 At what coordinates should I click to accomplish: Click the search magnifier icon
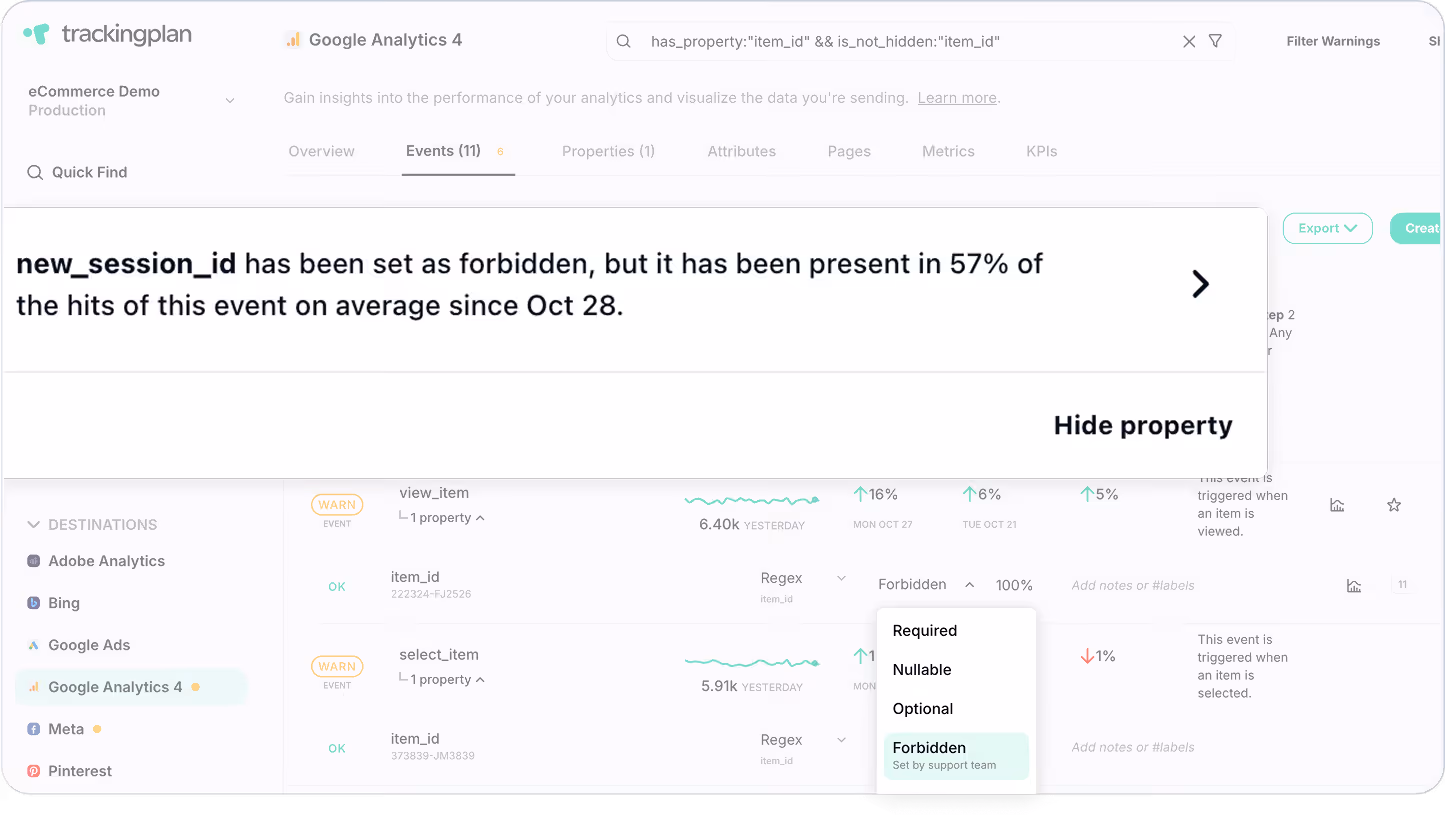click(623, 41)
